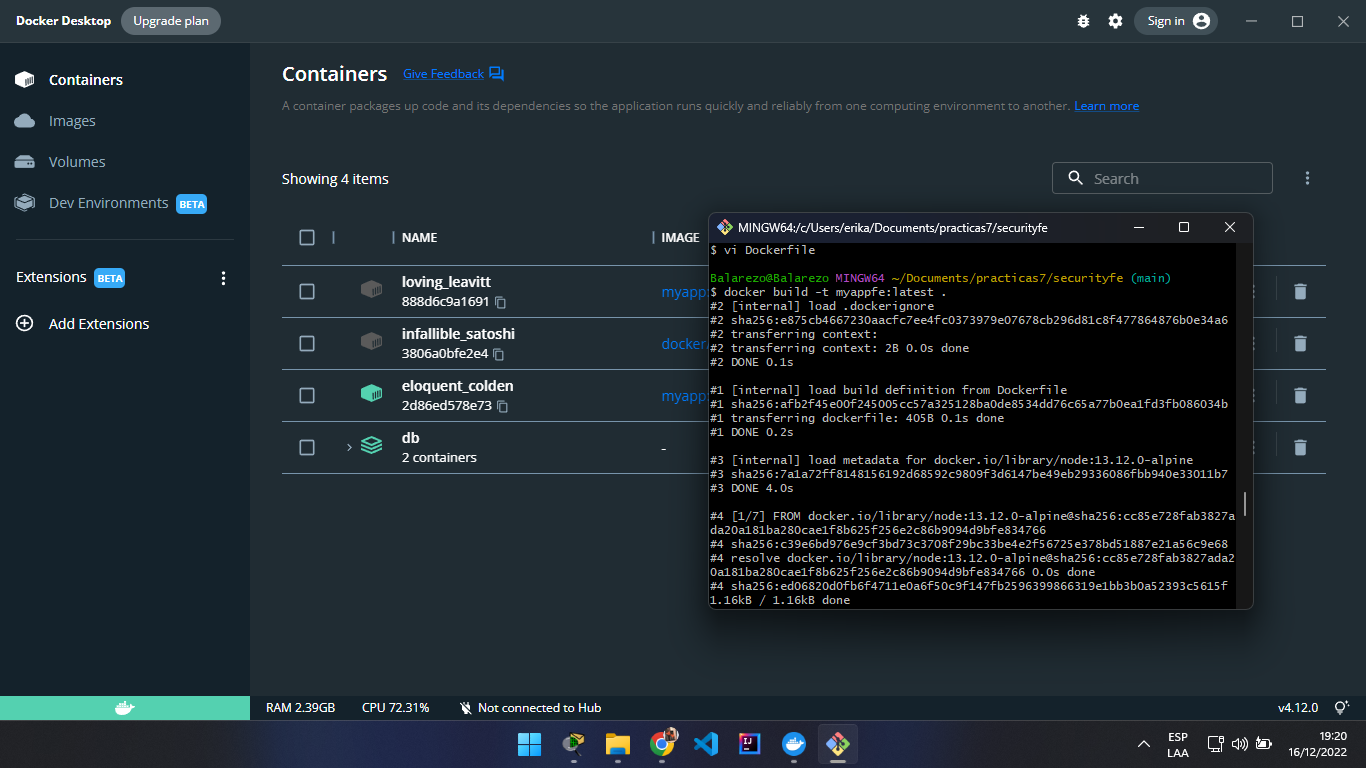
Task: Expand hidden icons in the system tray
Action: tap(1142, 744)
